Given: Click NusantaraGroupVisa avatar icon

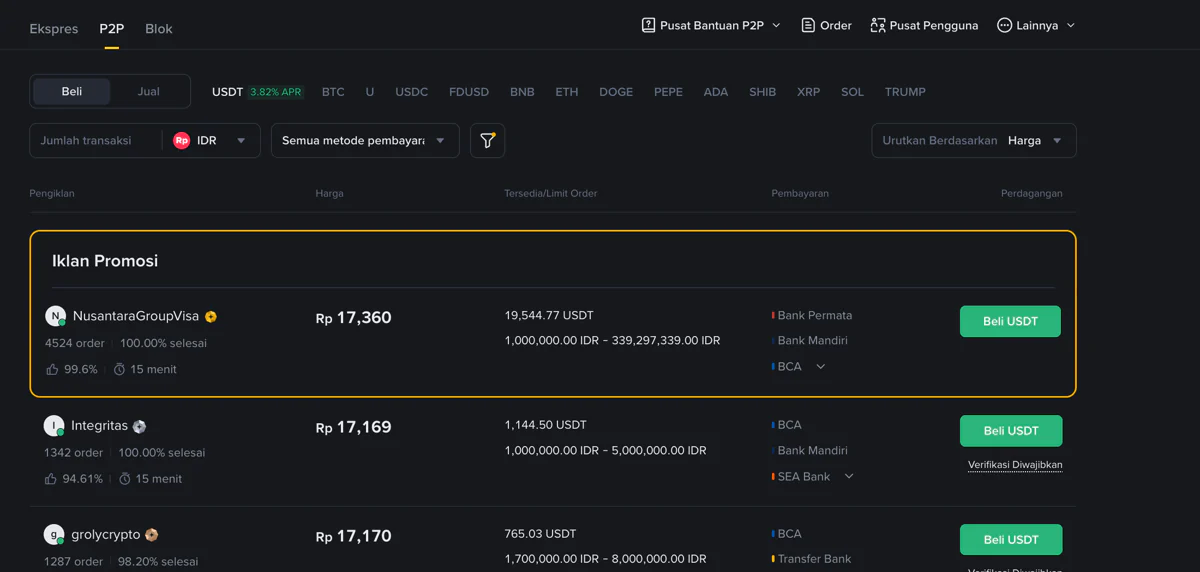Looking at the screenshot, I should (x=55, y=316).
